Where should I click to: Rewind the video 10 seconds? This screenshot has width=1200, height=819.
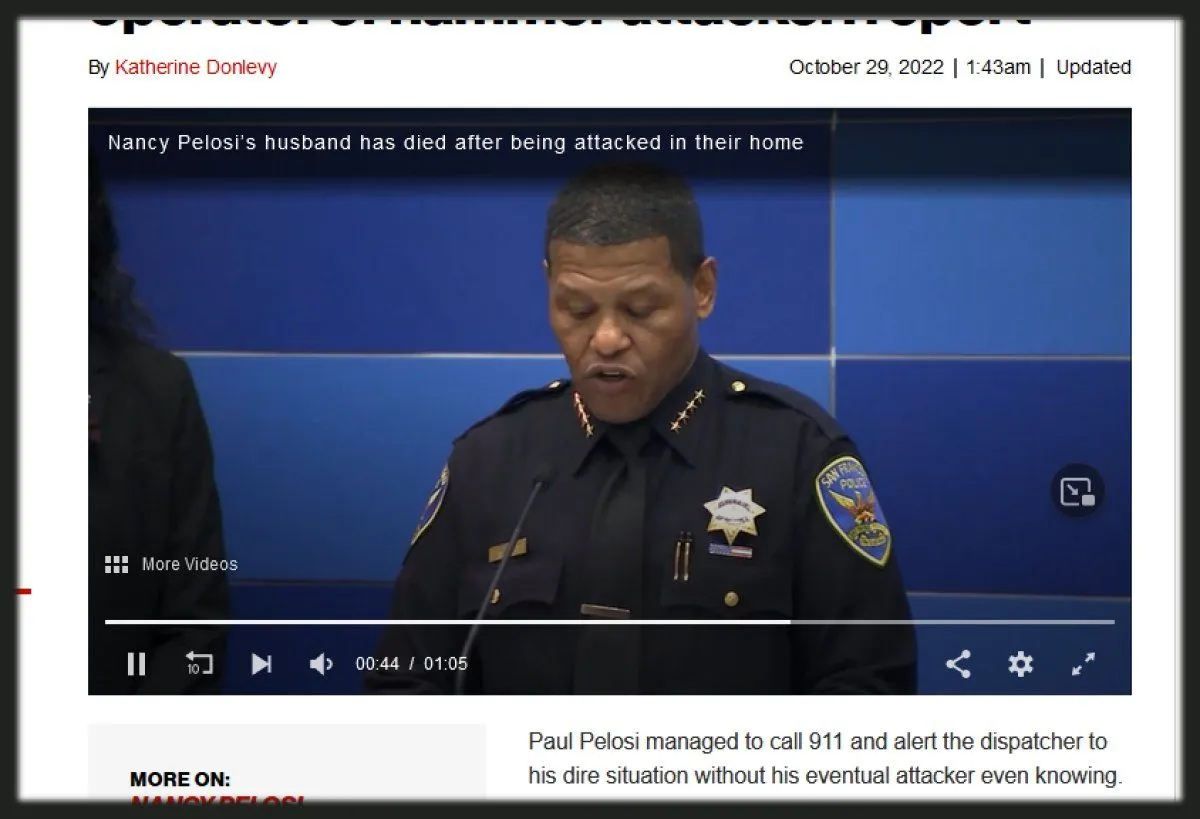tap(199, 664)
